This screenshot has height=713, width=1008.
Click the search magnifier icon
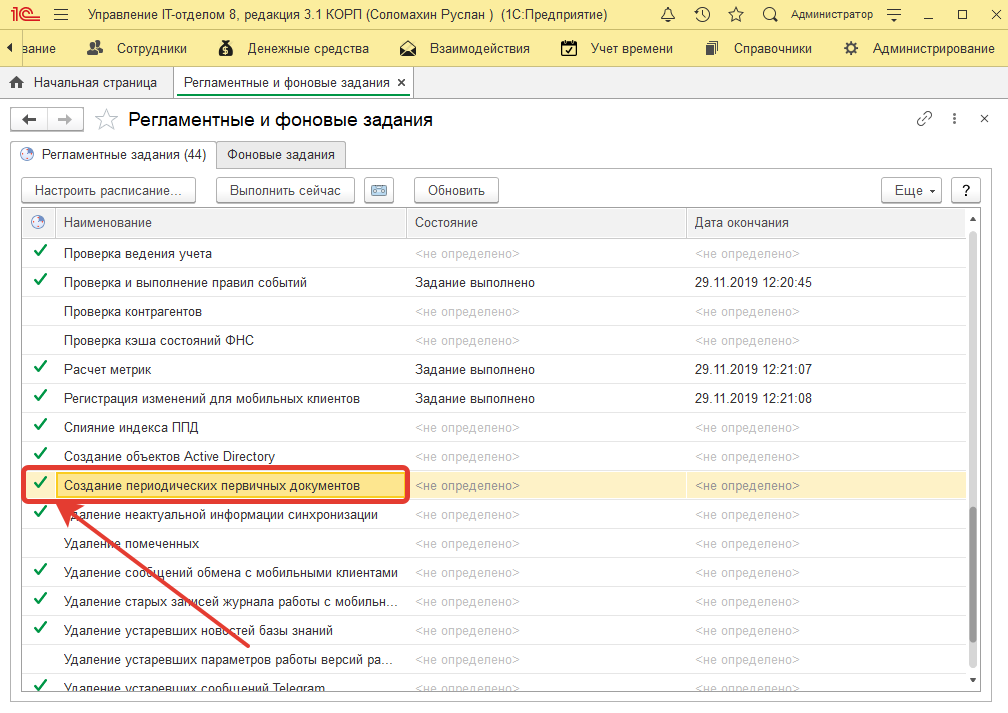tap(769, 15)
